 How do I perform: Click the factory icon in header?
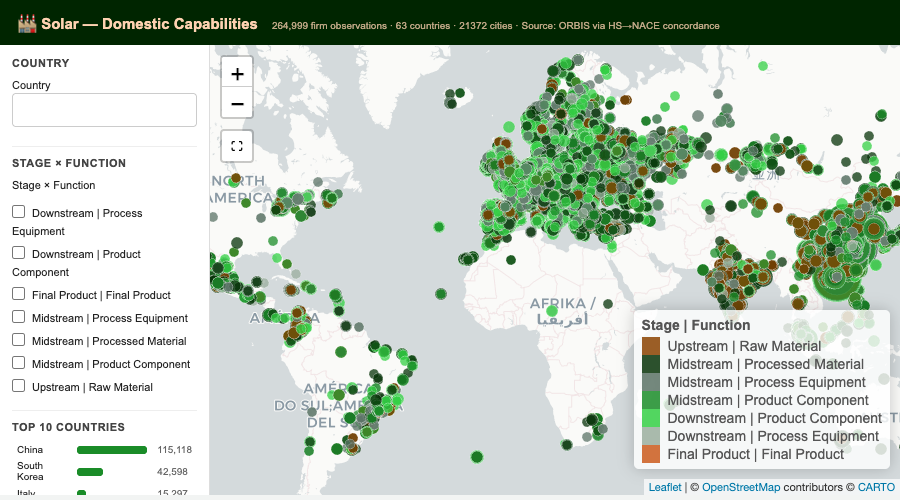pyautogui.click(x=26, y=24)
